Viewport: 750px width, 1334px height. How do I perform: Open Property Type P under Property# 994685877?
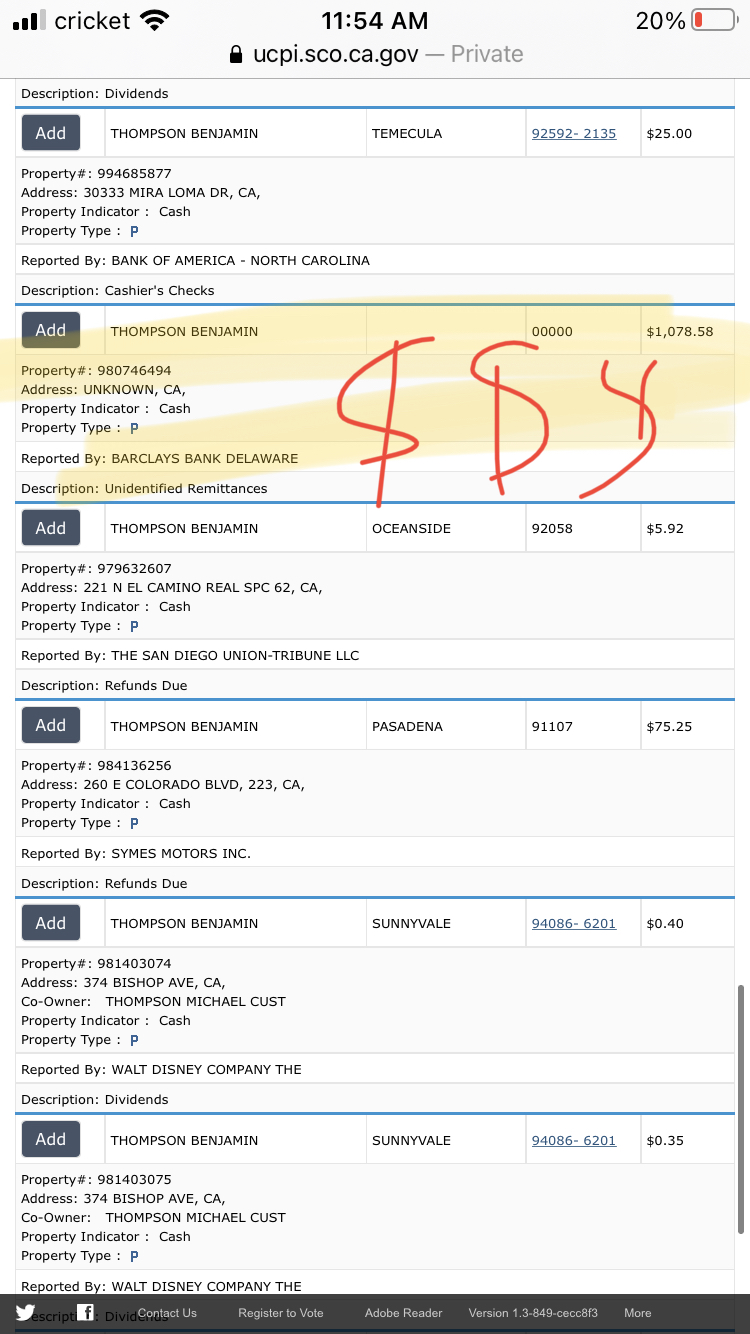click(134, 231)
